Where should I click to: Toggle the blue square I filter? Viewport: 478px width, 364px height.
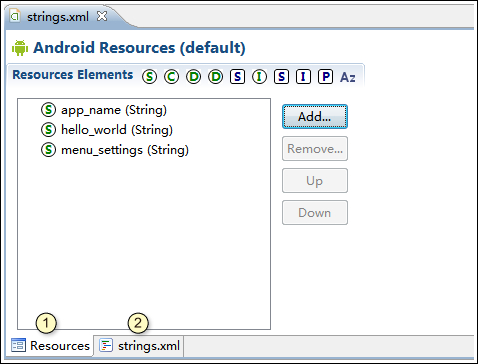coord(303,77)
